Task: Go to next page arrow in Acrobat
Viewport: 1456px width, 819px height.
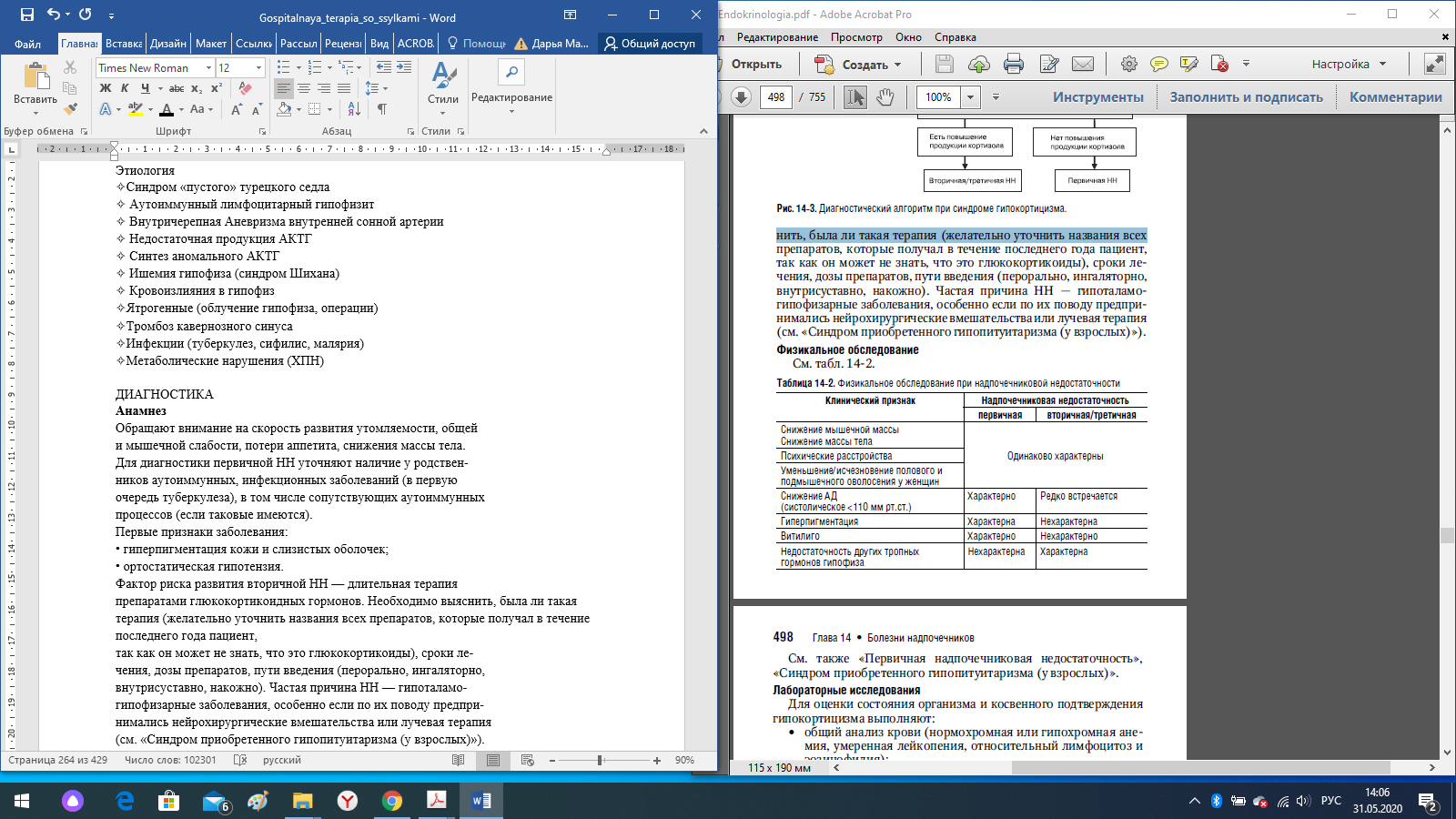Action: point(741,97)
